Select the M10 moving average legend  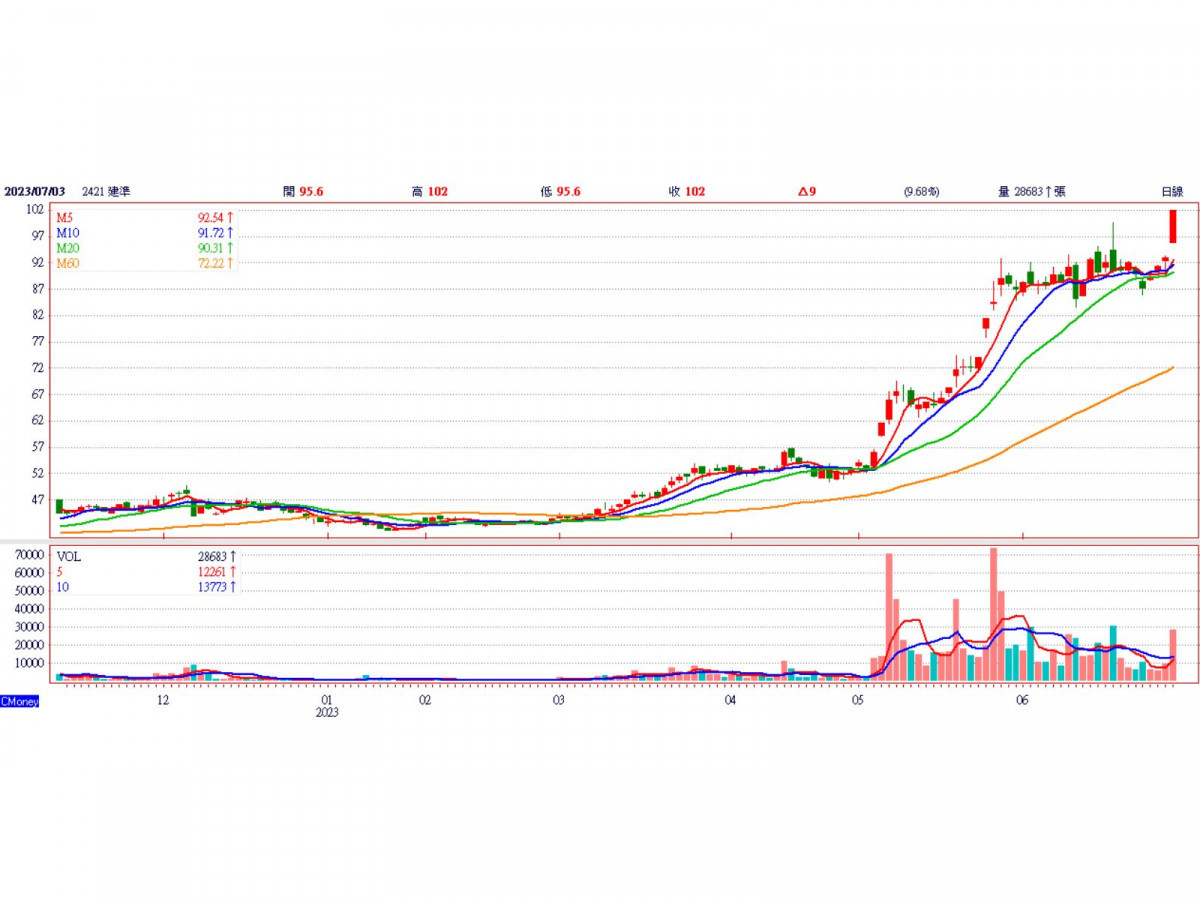(x=145, y=232)
